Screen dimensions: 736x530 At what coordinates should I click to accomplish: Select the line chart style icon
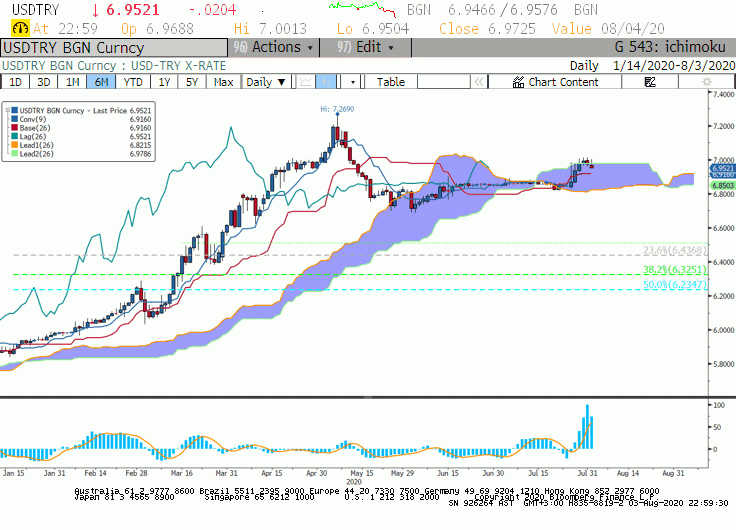click(x=306, y=82)
